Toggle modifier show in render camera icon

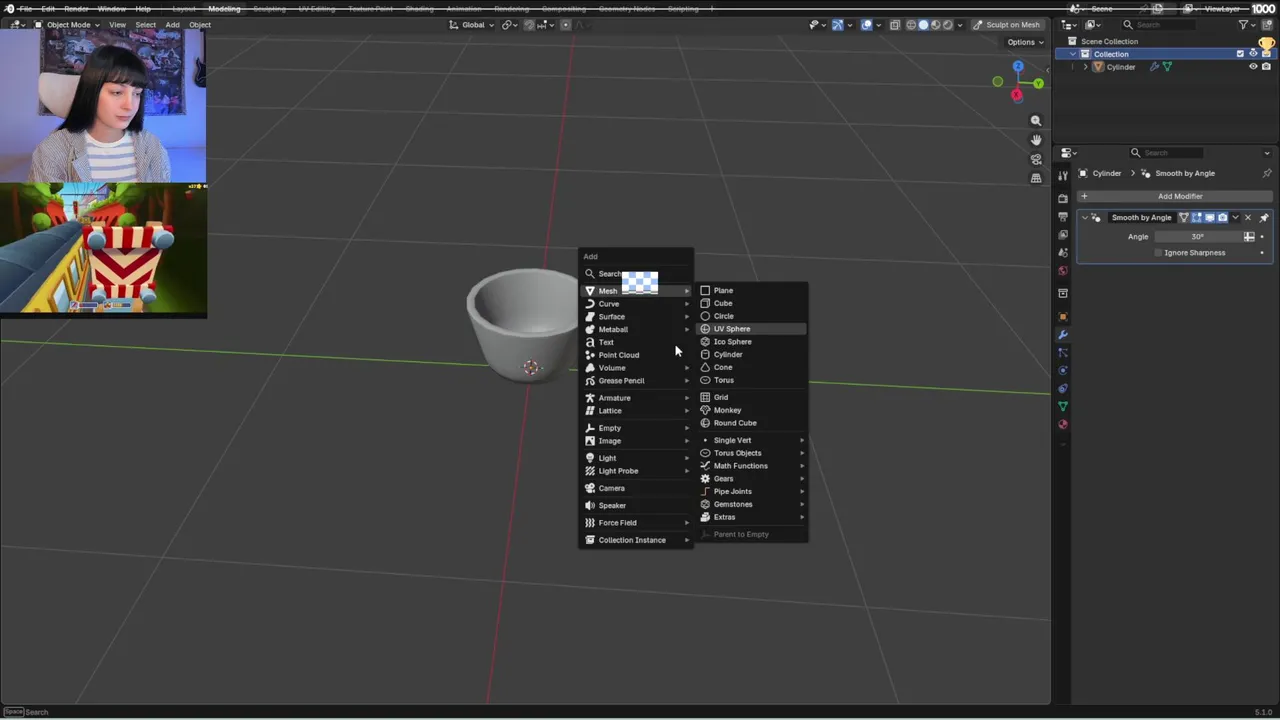click(1222, 218)
